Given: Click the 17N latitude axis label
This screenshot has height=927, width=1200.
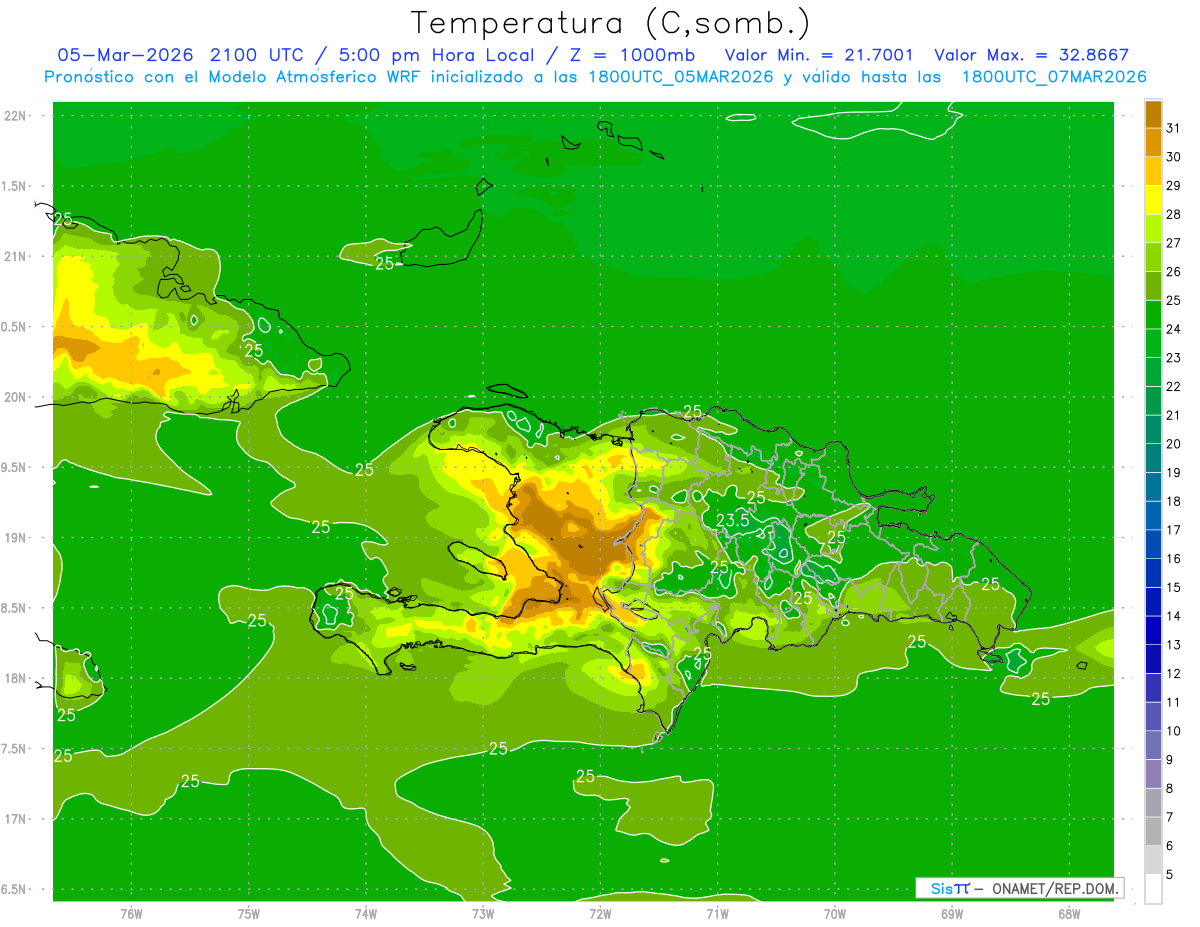Looking at the screenshot, I should (x=17, y=819).
